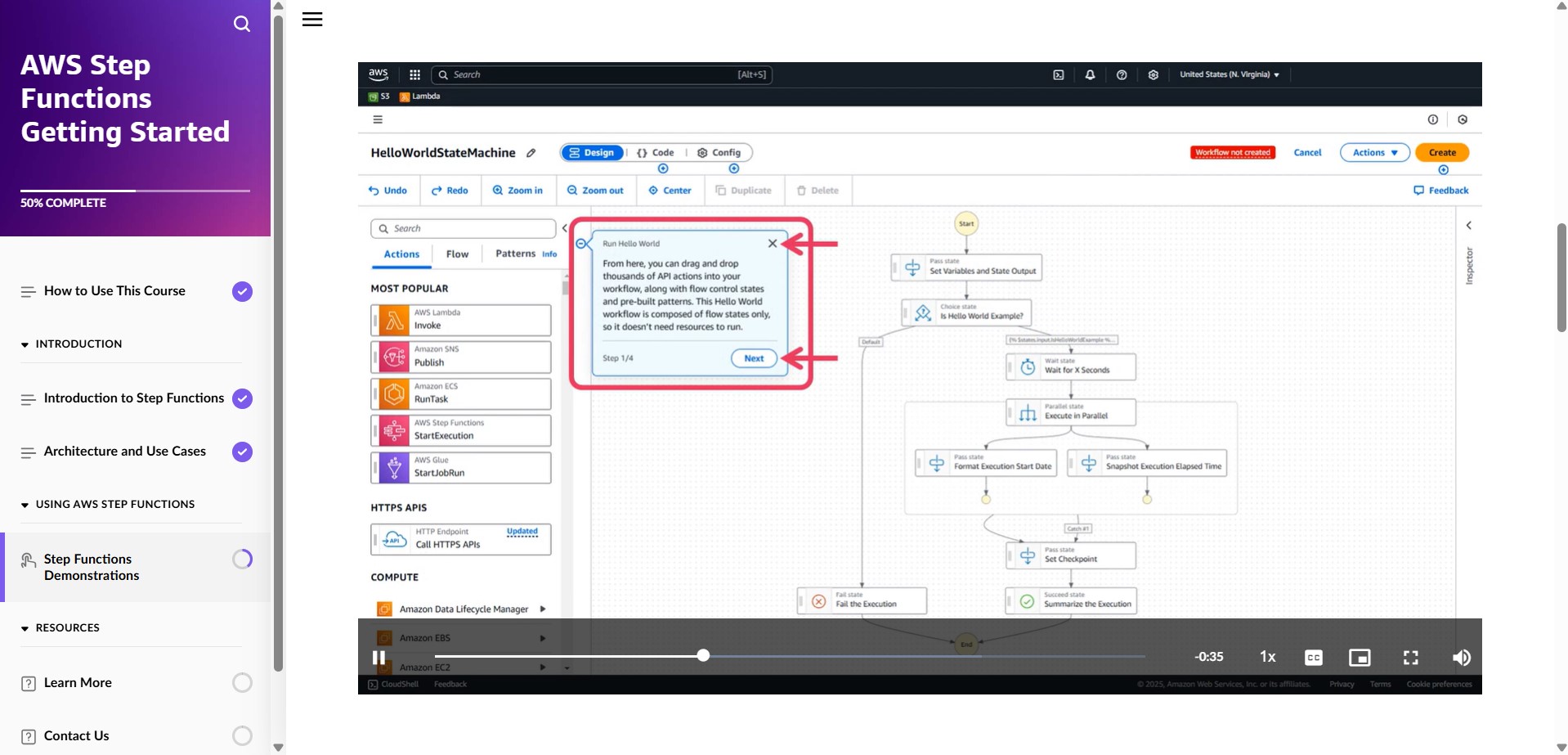Open the notifications bell icon
This screenshot has height=755, width=1568.
[1090, 74]
